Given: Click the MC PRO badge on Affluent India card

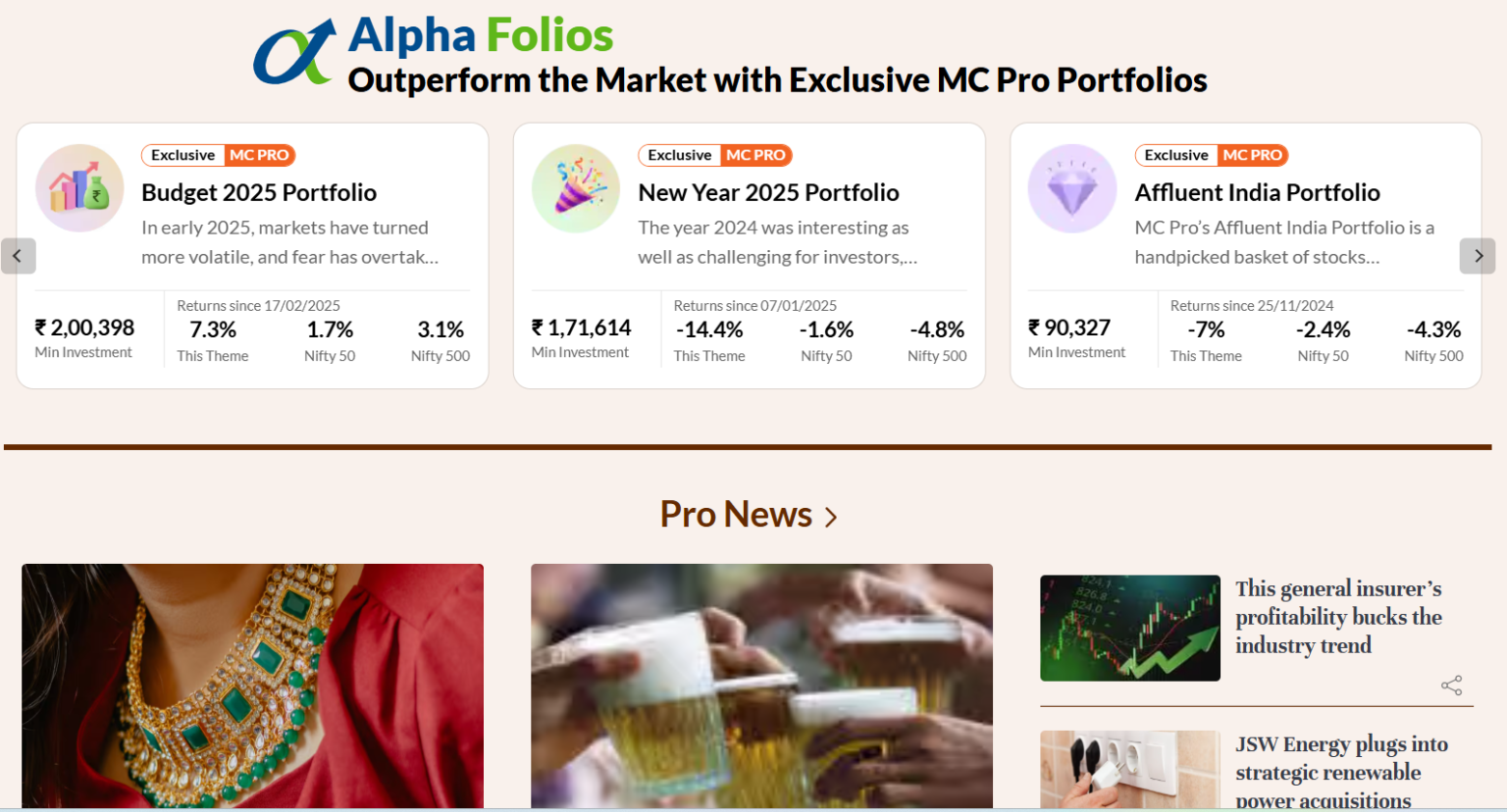Looking at the screenshot, I should pyautogui.click(x=1253, y=155).
